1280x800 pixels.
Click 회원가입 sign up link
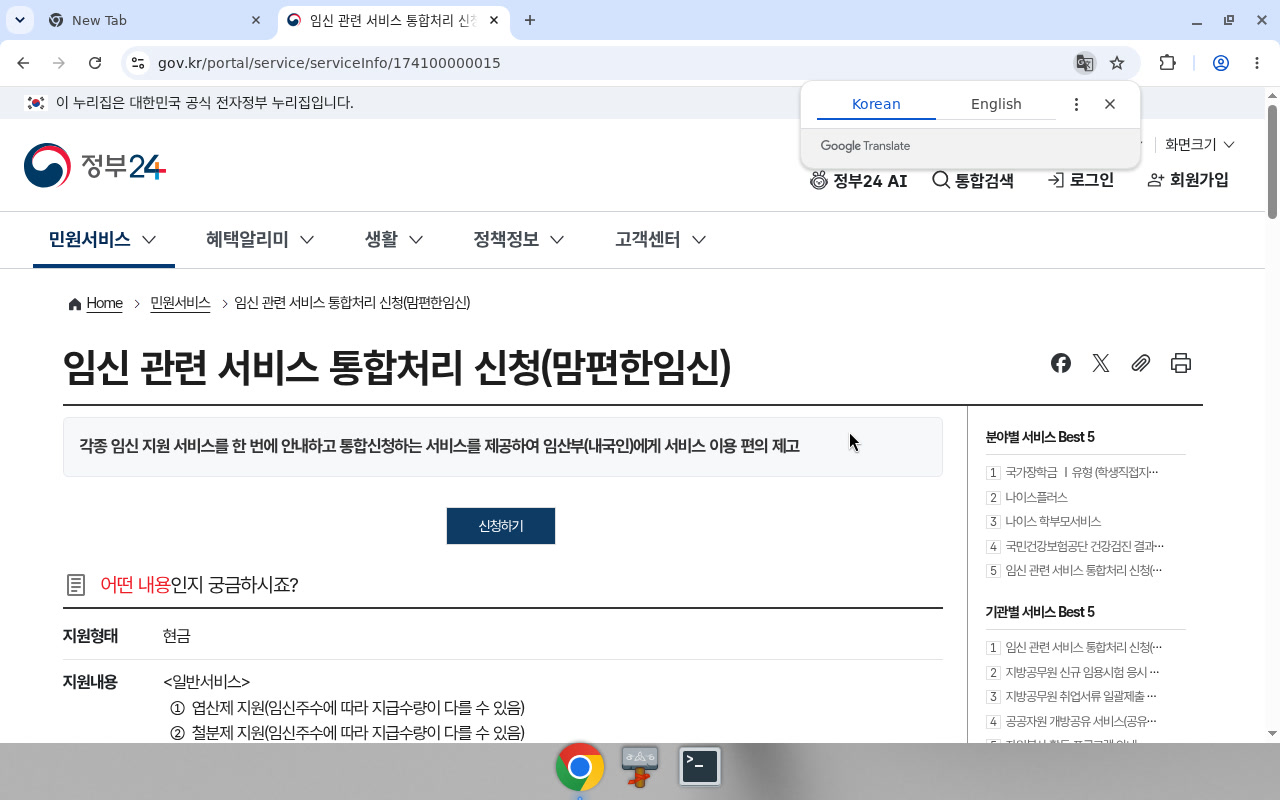tap(1188, 180)
